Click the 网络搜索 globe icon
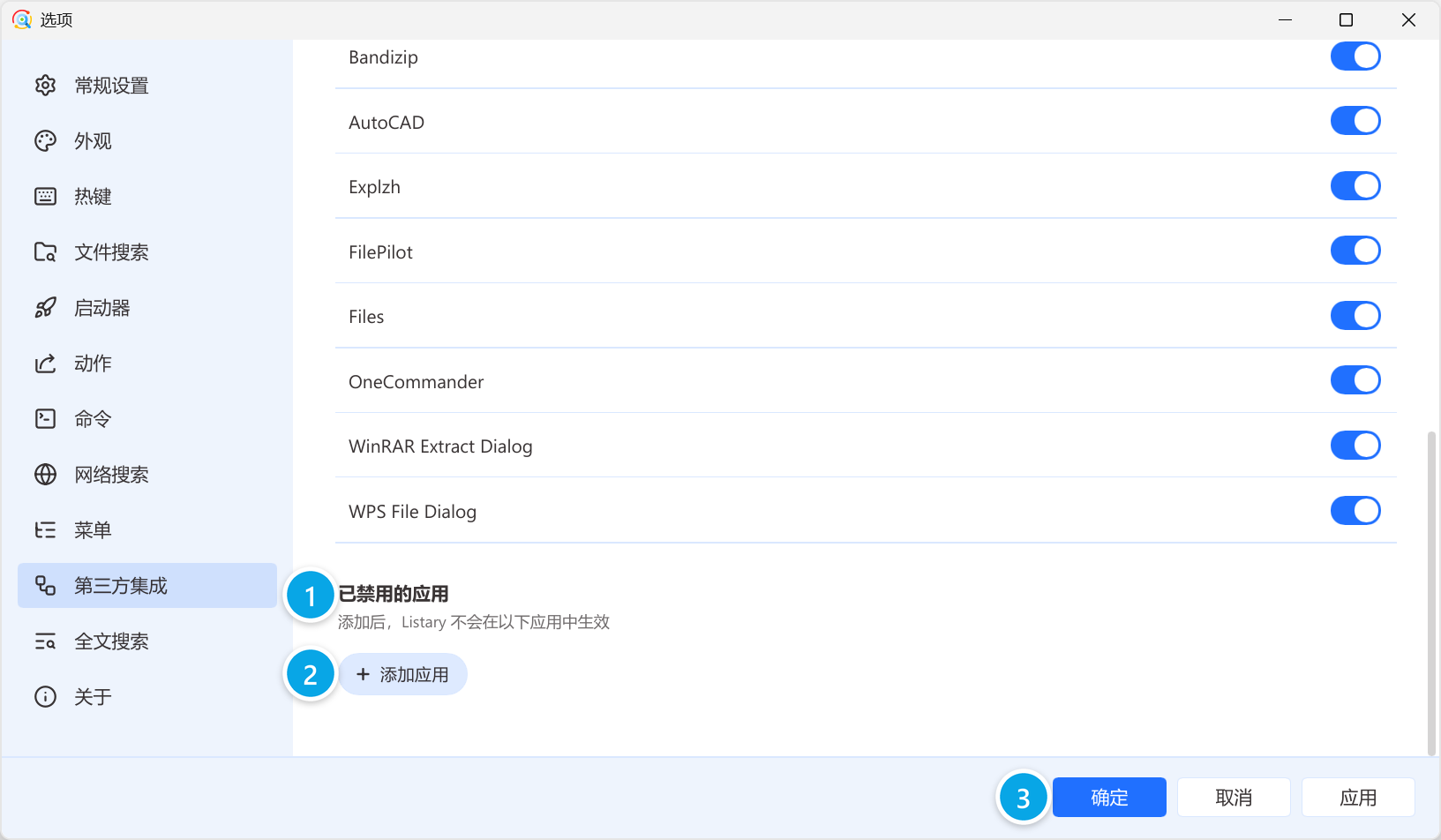Viewport: 1441px width, 840px height. click(45, 475)
